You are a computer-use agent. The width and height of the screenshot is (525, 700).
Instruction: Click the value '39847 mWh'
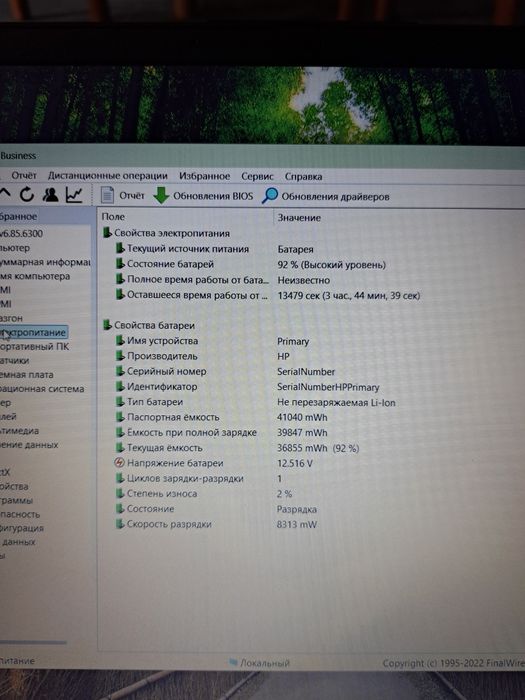coord(302,433)
